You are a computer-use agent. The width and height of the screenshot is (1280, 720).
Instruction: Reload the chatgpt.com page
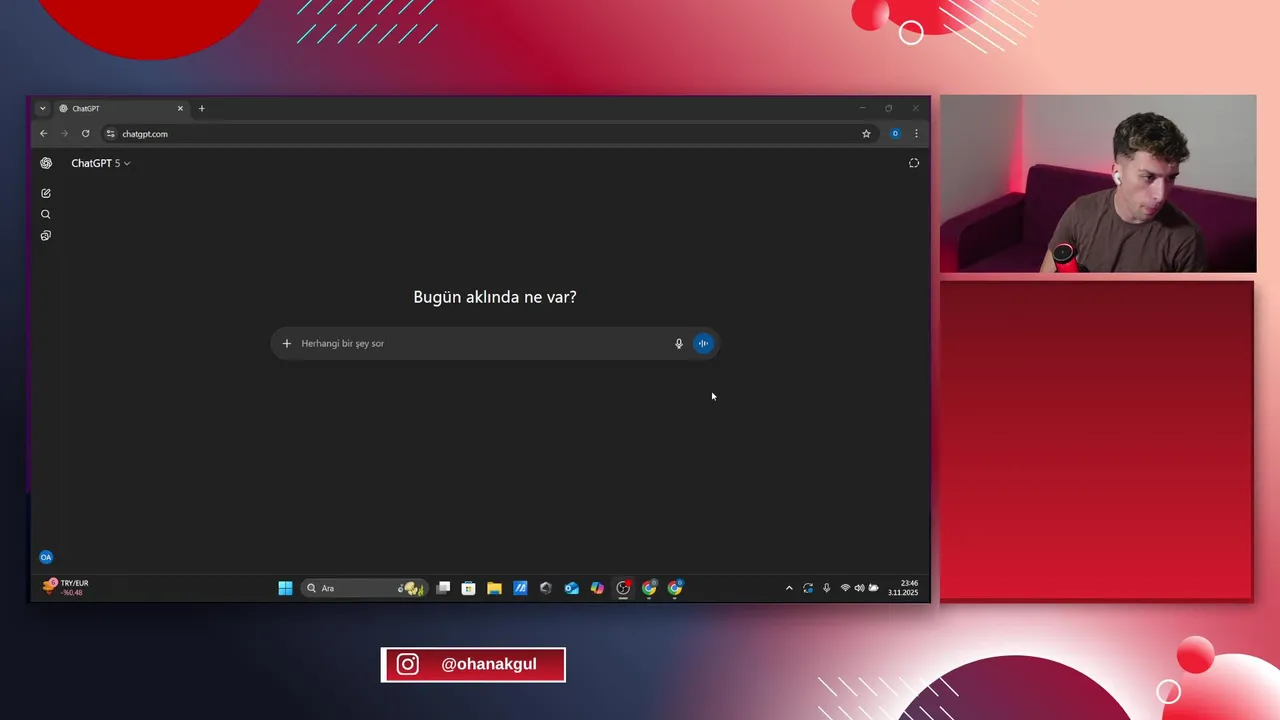click(86, 133)
